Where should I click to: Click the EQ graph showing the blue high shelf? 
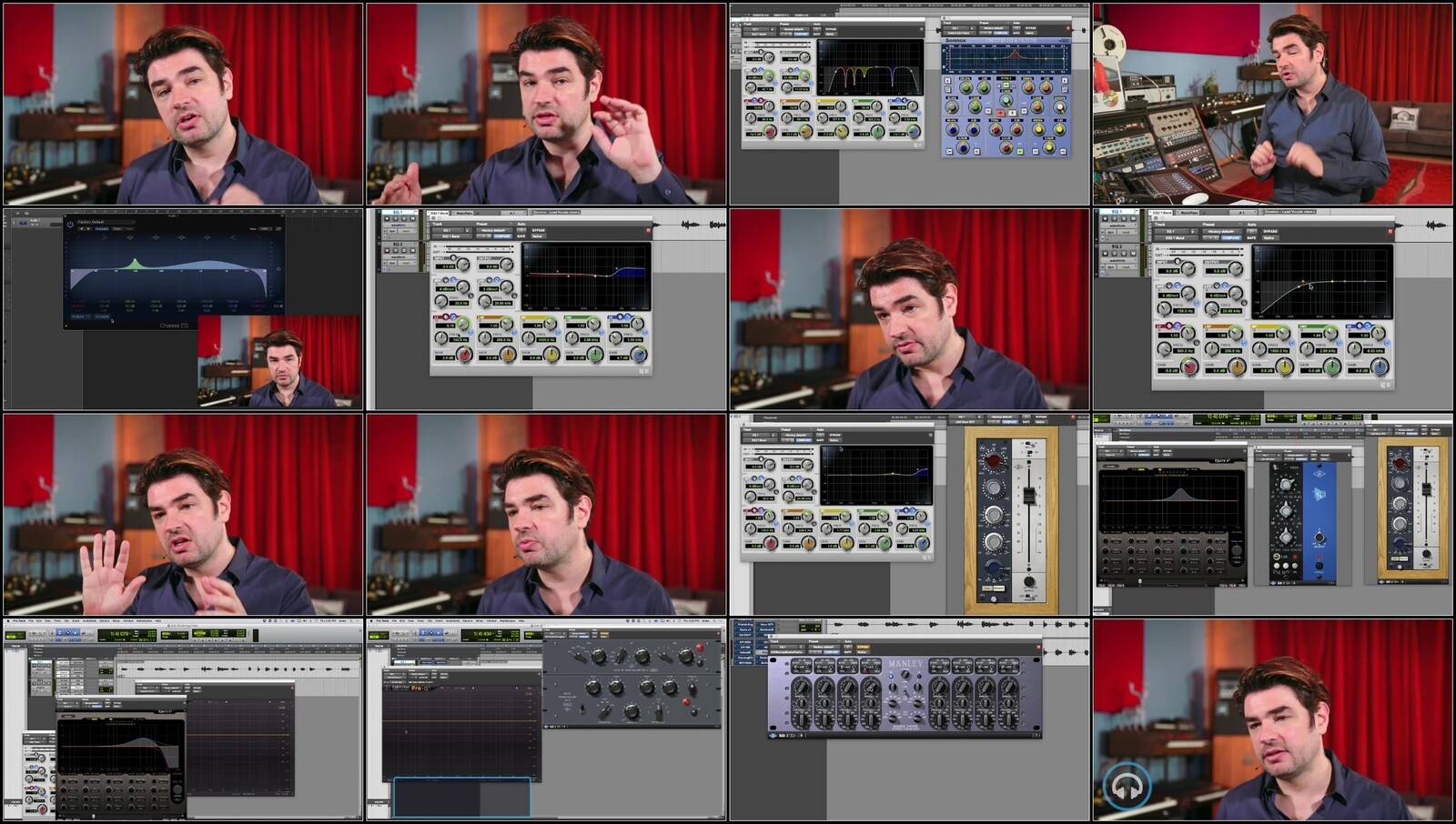click(x=586, y=276)
